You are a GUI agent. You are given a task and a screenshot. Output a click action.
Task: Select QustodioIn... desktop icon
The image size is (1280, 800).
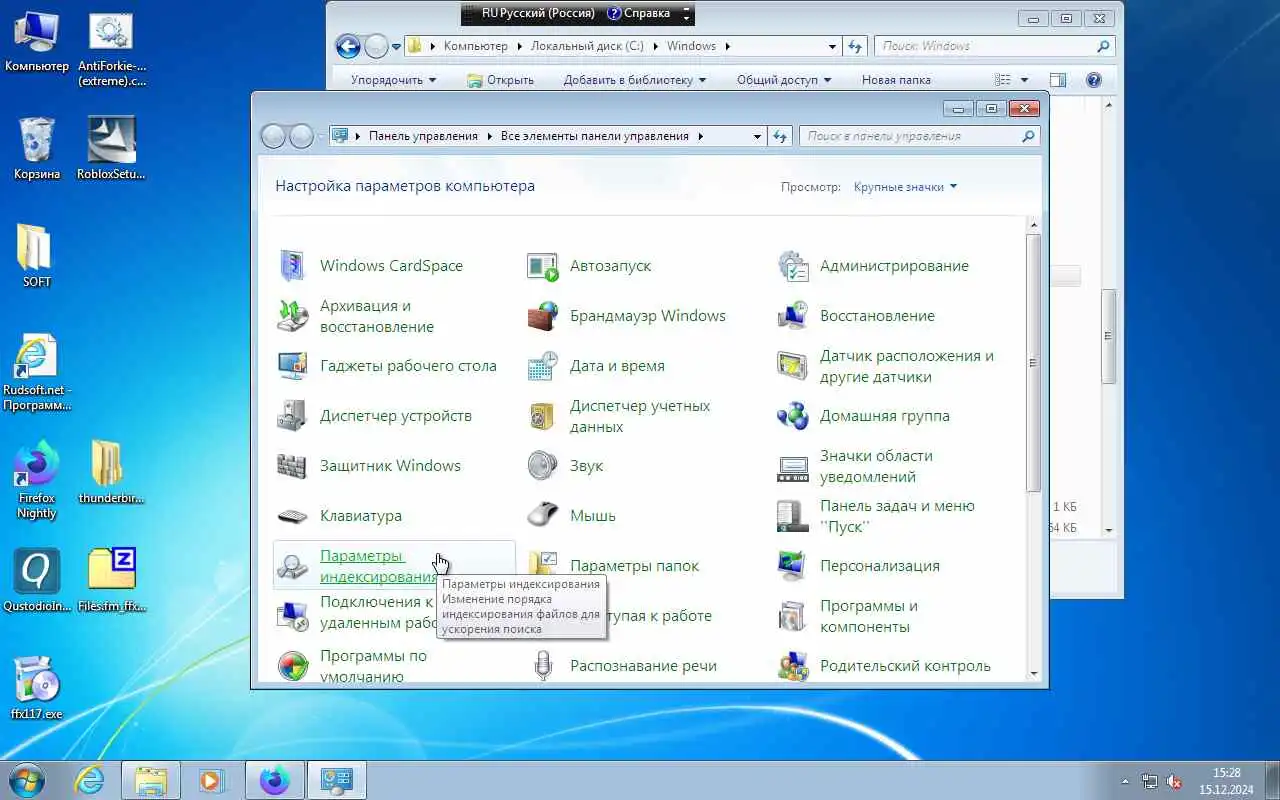coord(37,580)
